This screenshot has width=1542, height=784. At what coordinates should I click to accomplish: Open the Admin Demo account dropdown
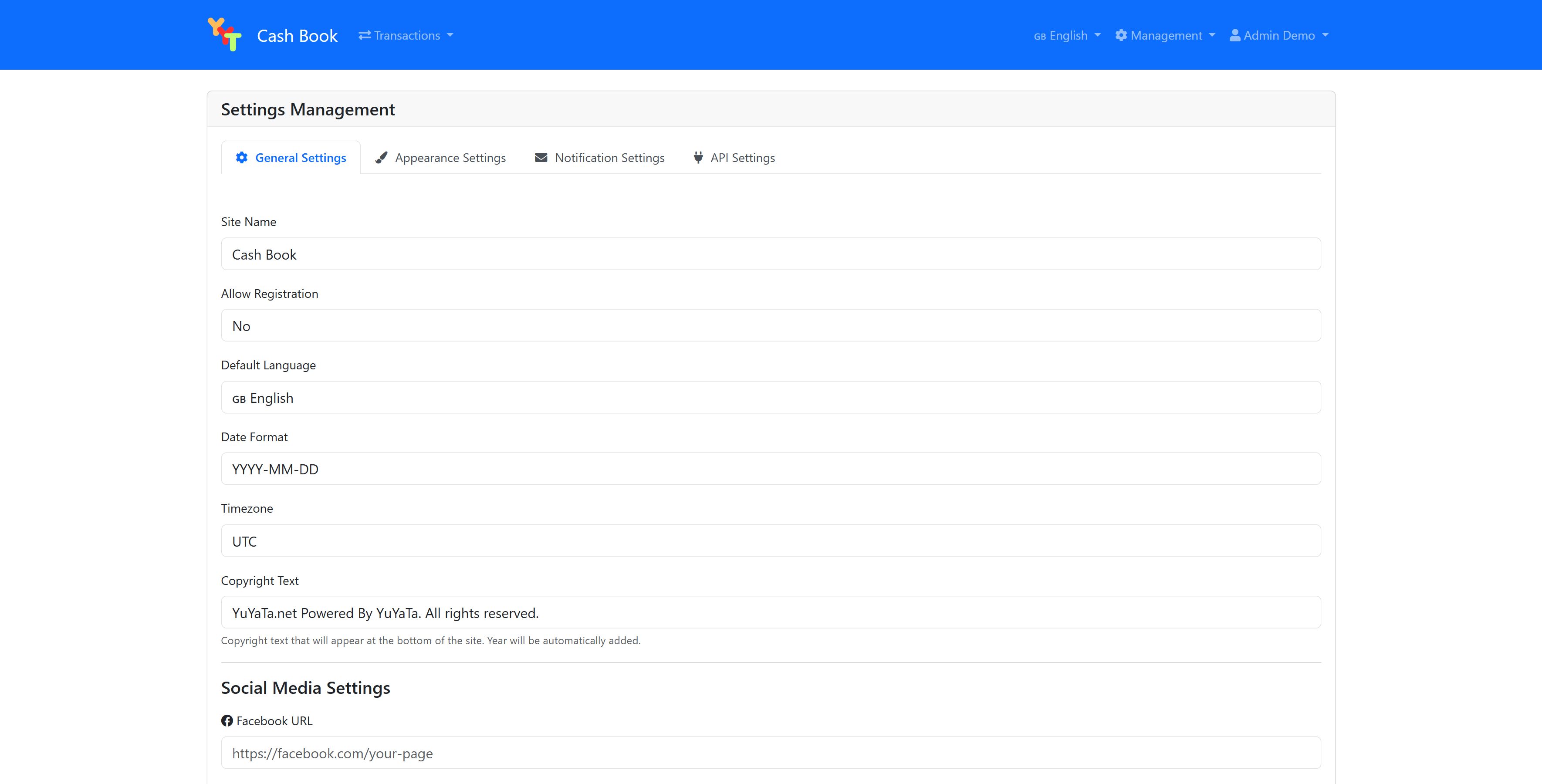(1280, 35)
